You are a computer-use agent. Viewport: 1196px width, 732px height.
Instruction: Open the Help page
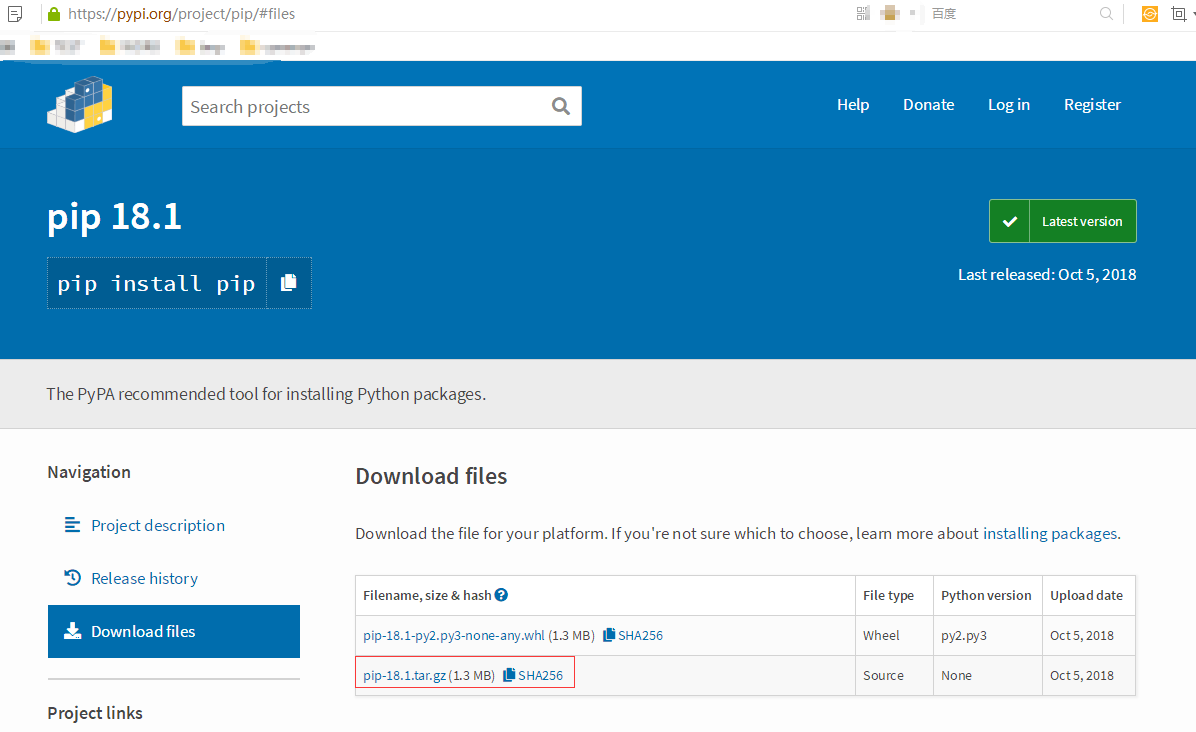pyautogui.click(x=853, y=104)
